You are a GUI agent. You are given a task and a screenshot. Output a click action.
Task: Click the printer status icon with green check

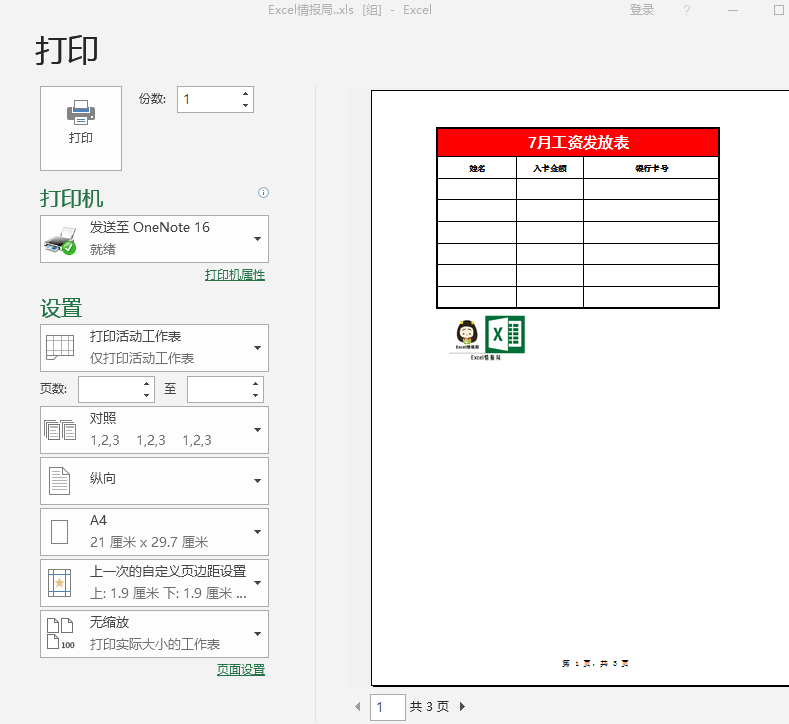(60, 240)
